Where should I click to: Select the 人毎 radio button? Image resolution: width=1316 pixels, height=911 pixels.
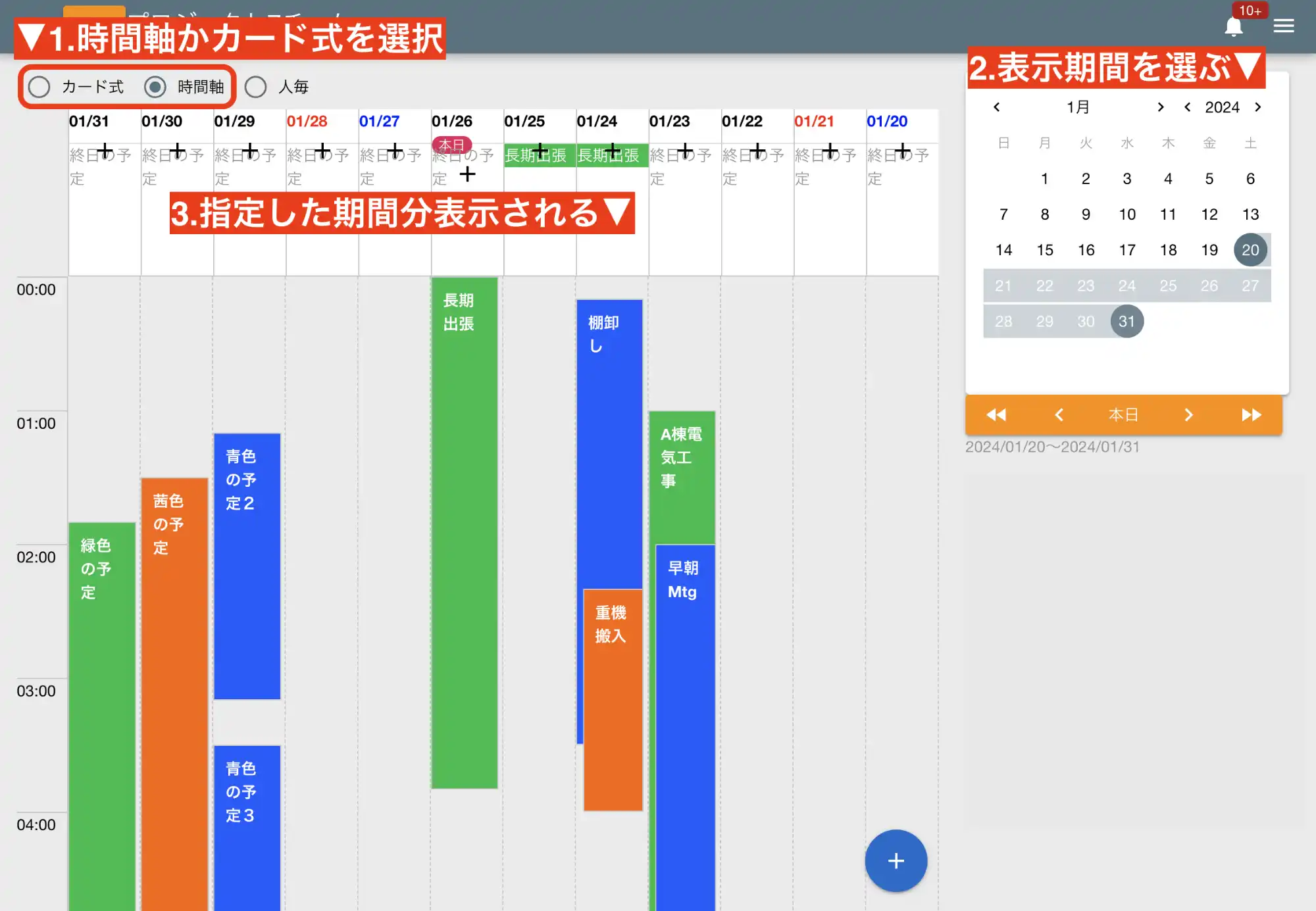(255, 86)
